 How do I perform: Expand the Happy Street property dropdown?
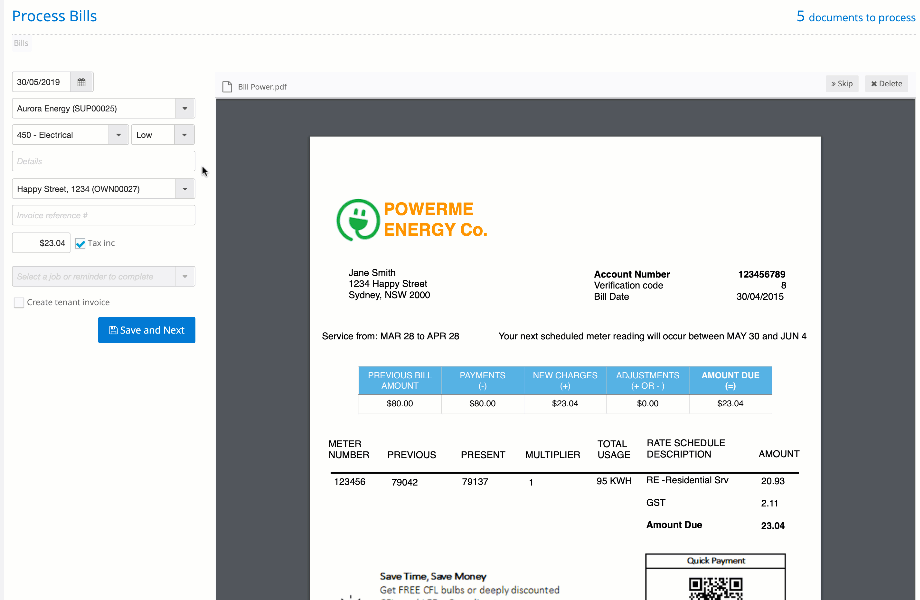point(185,189)
